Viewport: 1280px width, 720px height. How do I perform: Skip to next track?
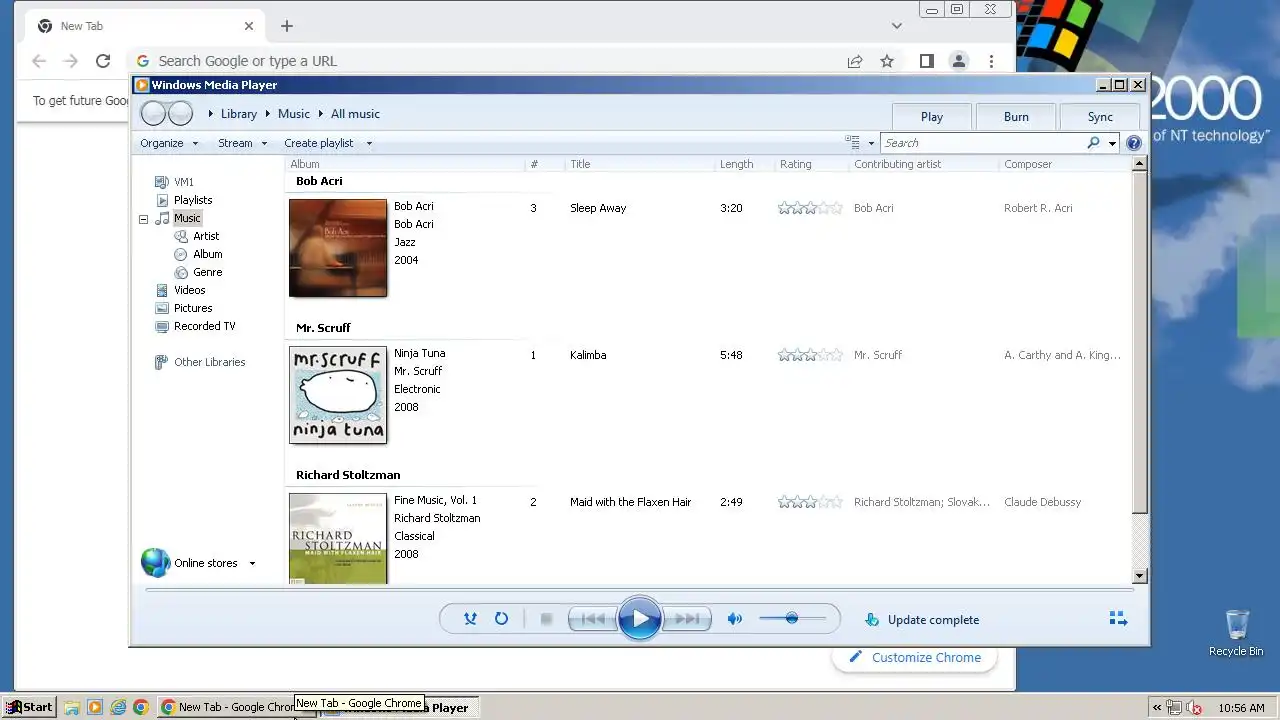pos(688,619)
